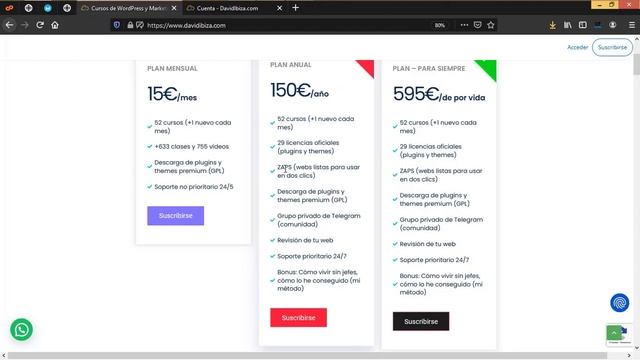This screenshot has width=640, height=360.
Task: Click the 15€/mes price
Action: (172, 94)
